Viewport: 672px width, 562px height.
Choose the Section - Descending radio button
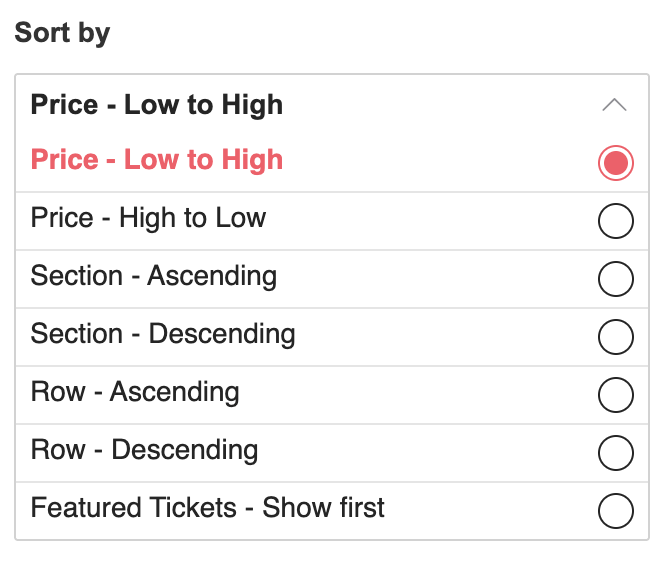(615, 337)
